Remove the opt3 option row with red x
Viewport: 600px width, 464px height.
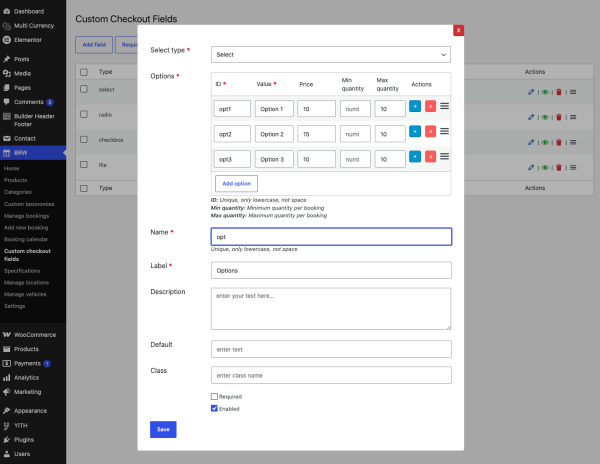click(x=430, y=156)
